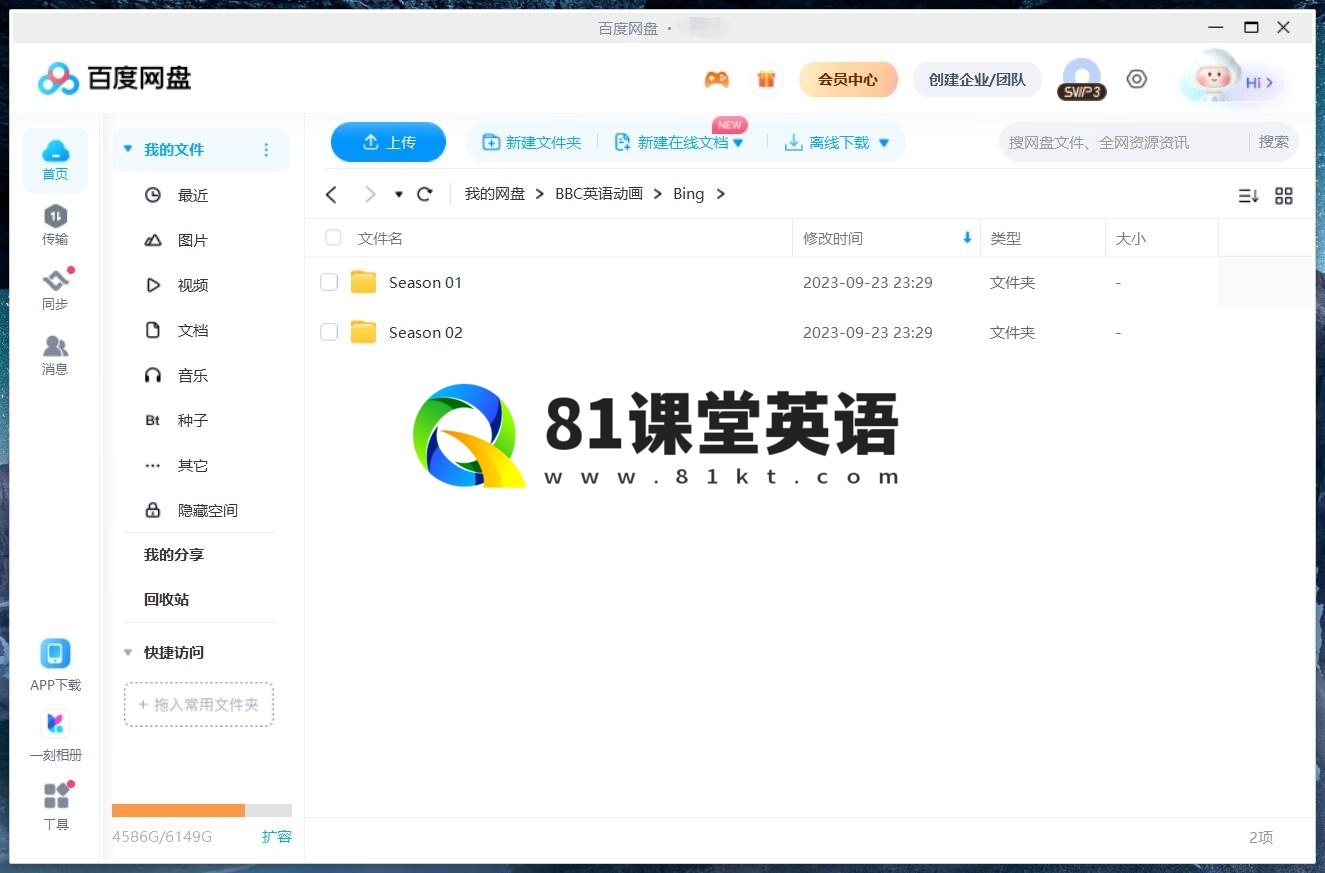This screenshot has height=873, width=1325.
Task: Expand the 快捷访问 section
Action: pyautogui.click(x=127, y=652)
